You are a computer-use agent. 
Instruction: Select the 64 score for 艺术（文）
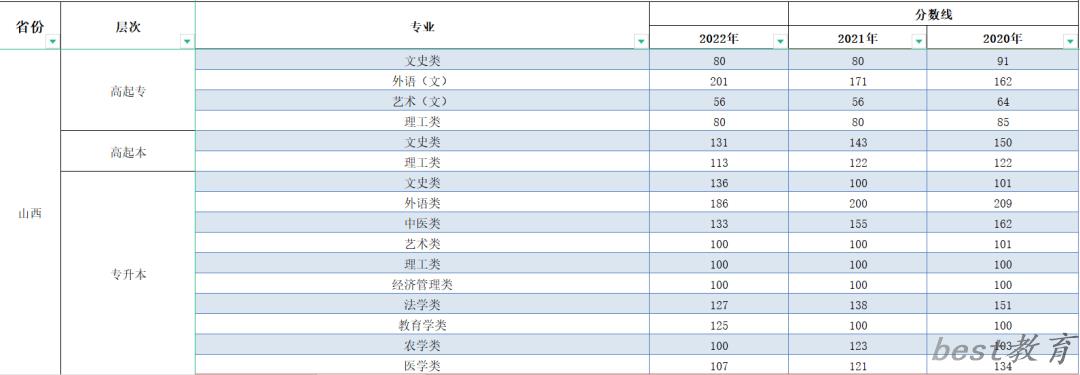click(1003, 101)
